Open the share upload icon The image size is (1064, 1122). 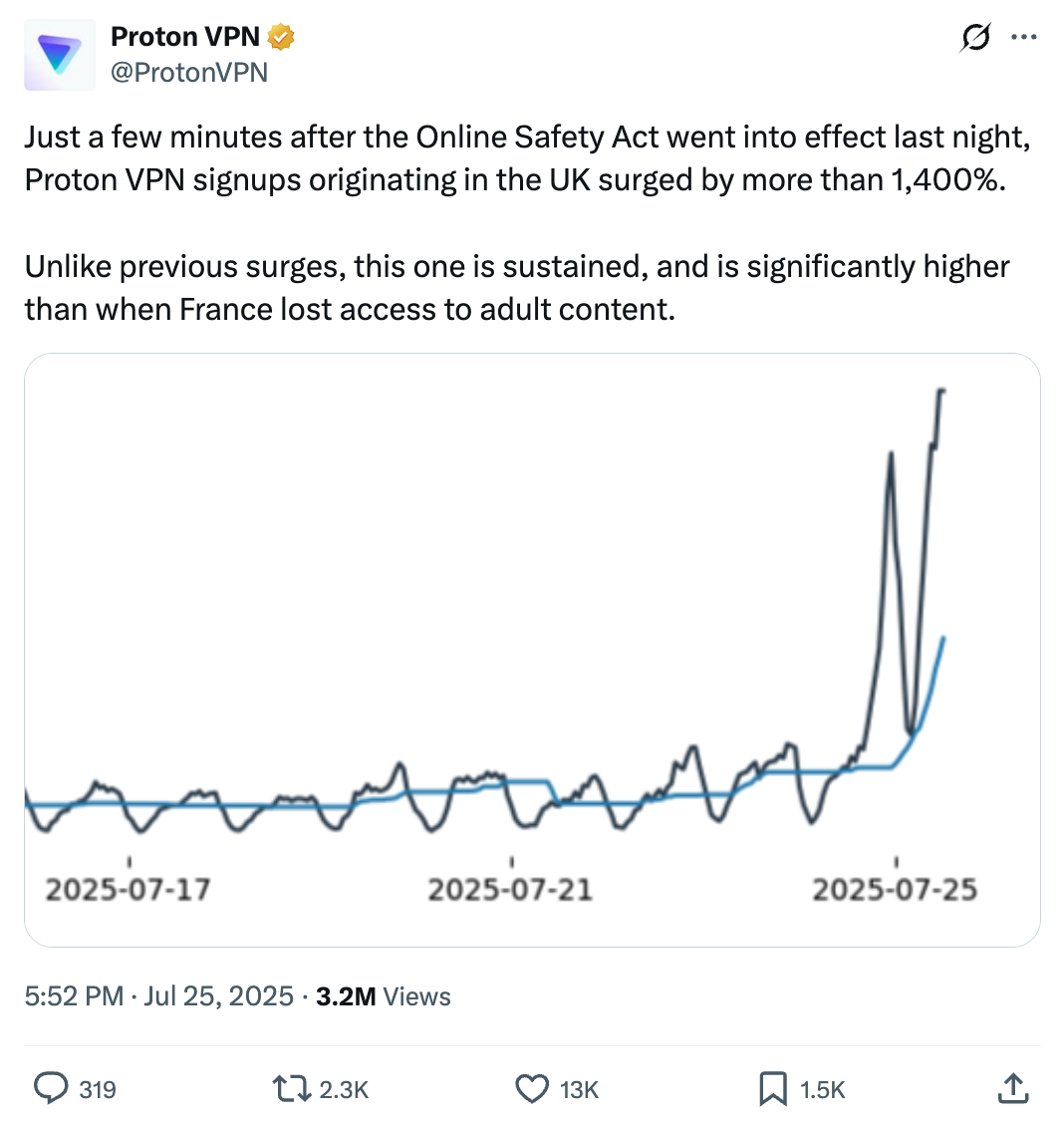1012,1088
